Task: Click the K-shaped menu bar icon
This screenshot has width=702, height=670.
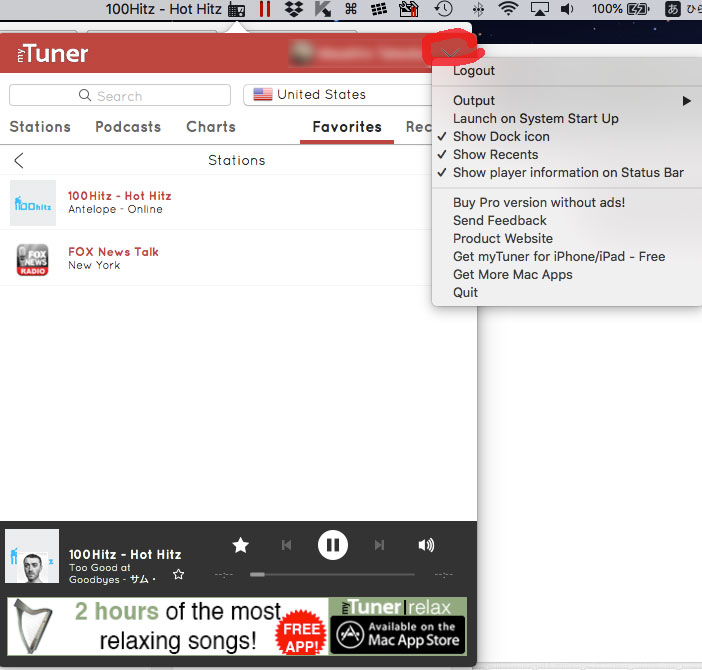Action: pyautogui.click(x=322, y=9)
